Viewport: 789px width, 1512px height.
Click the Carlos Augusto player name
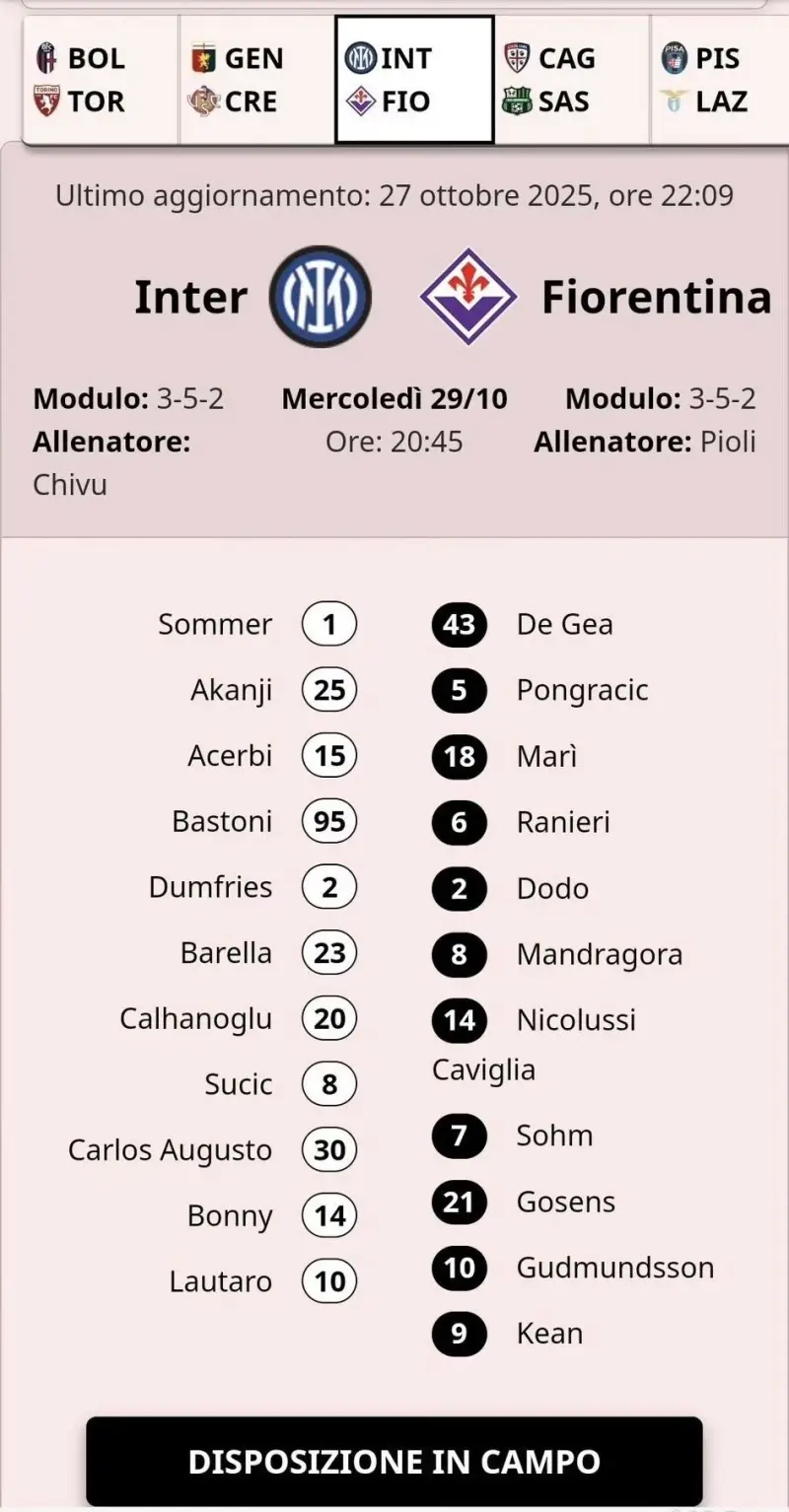[170, 1150]
